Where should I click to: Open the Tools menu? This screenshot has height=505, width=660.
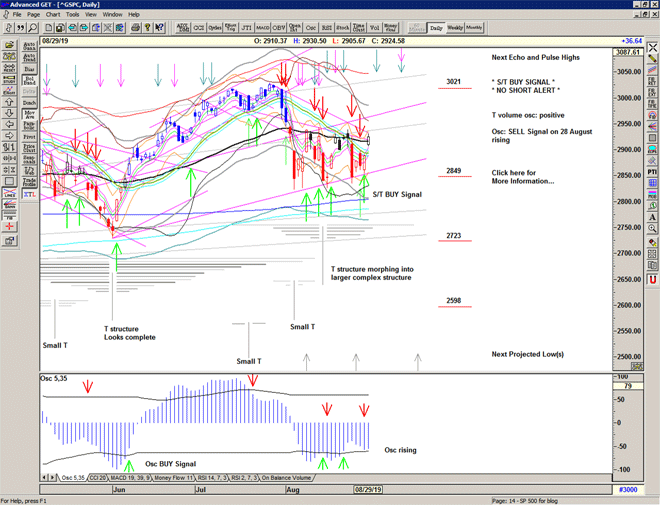point(73,15)
